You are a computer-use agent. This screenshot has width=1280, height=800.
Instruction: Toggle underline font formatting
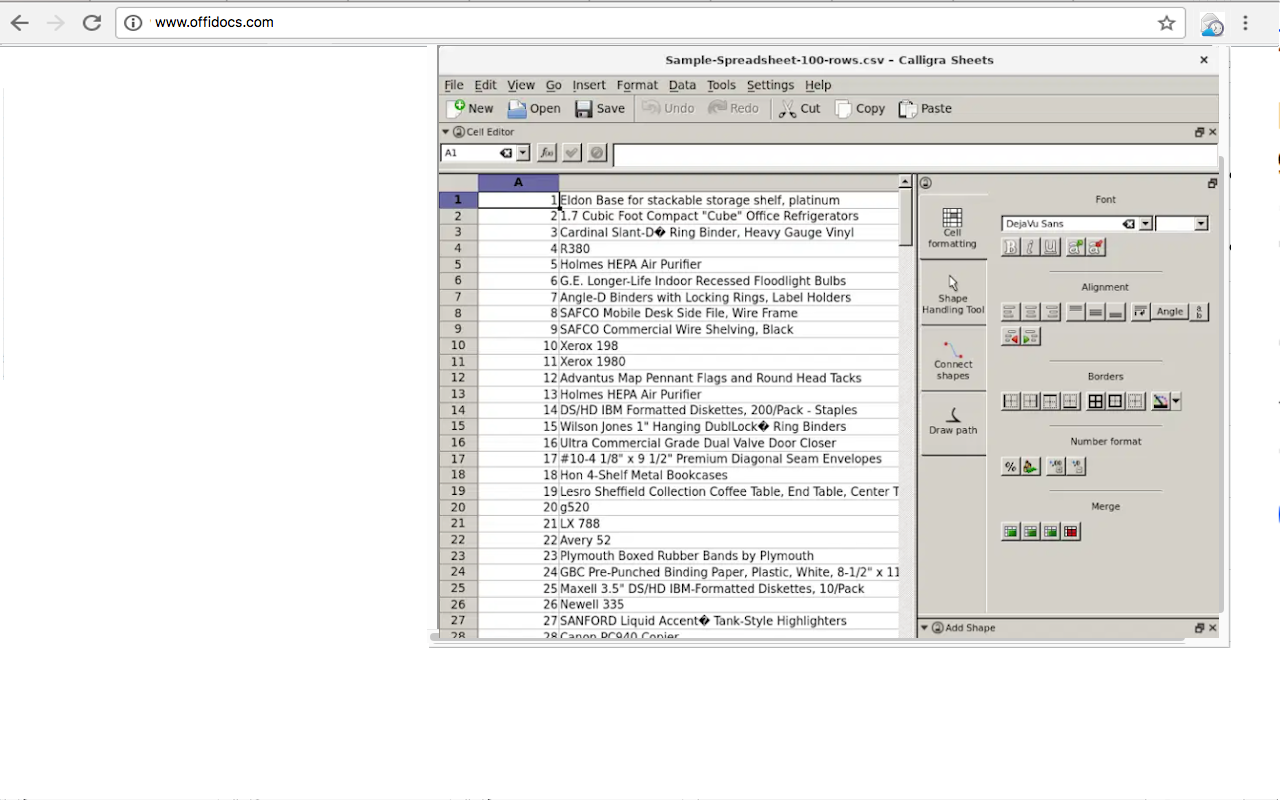coord(1050,247)
